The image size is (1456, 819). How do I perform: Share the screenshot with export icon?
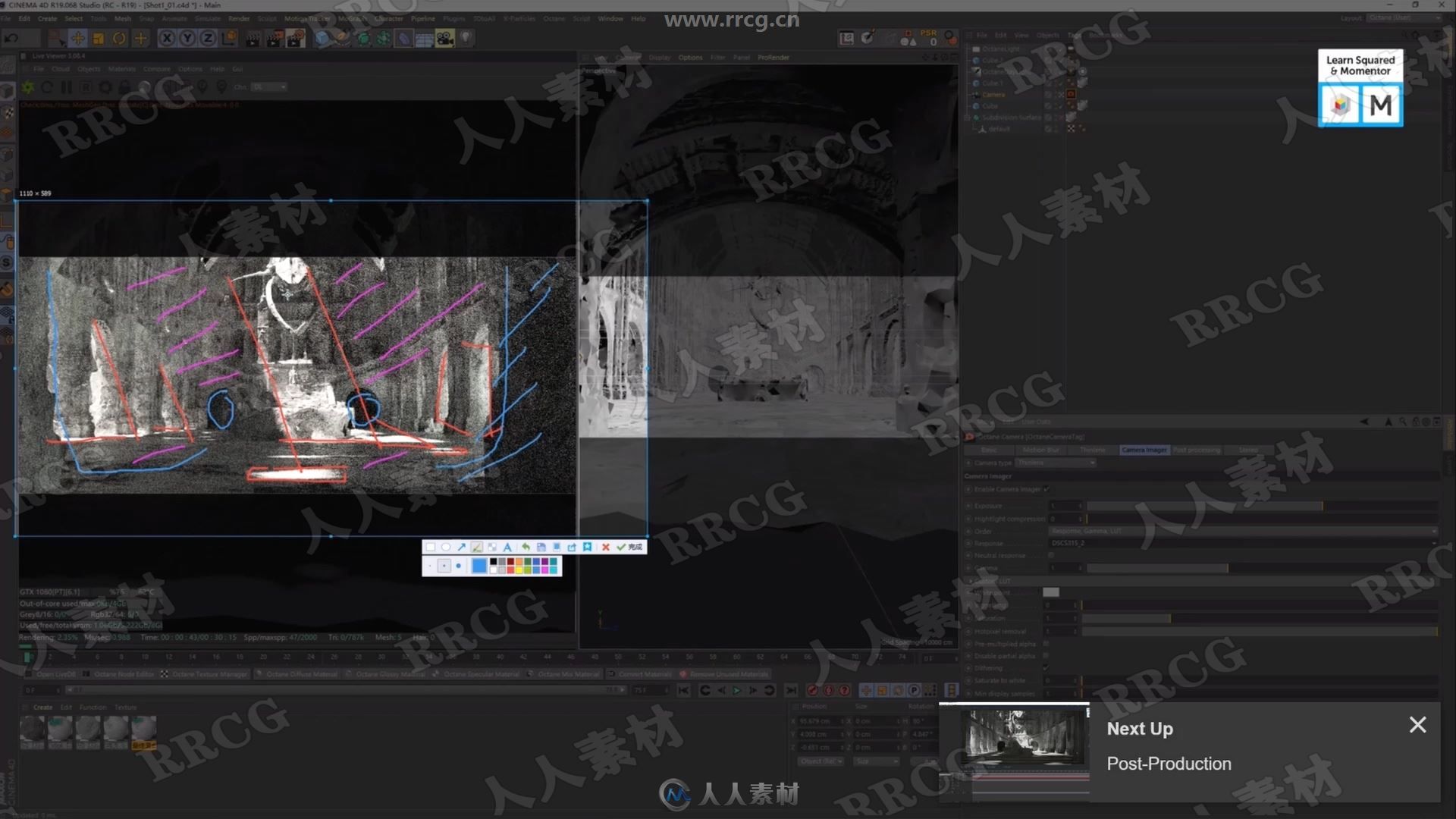coord(572,547)
